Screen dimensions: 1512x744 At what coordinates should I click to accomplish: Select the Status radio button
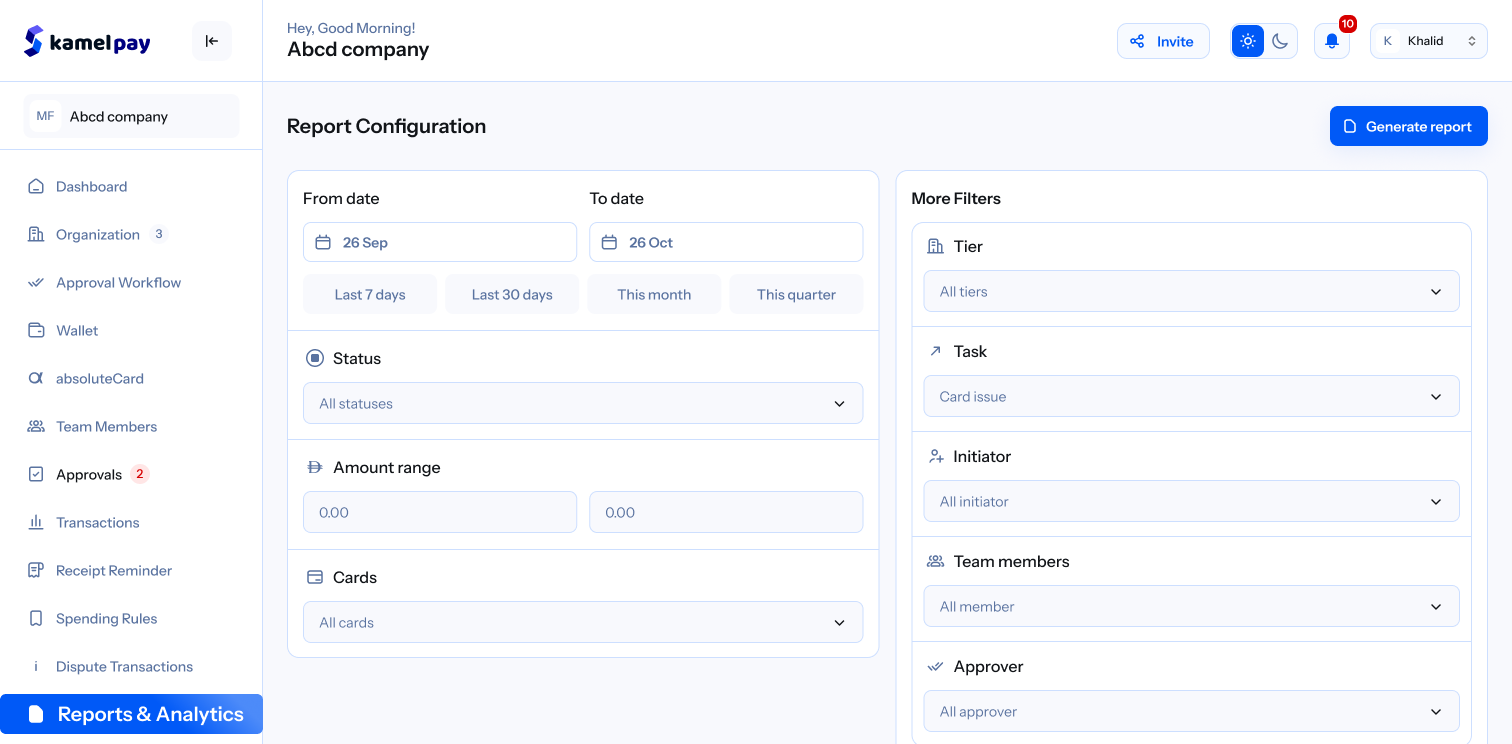pyautogui.click(x=315, y=357)
